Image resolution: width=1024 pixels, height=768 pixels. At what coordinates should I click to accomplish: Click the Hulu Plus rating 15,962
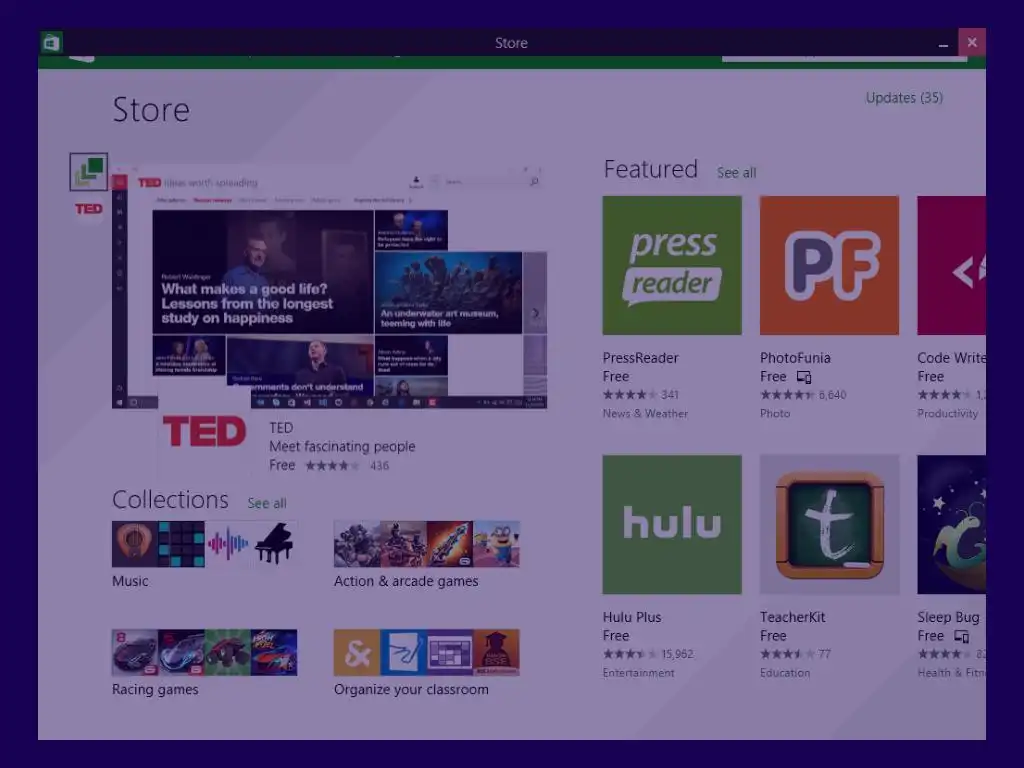click(x=648, y=654)
